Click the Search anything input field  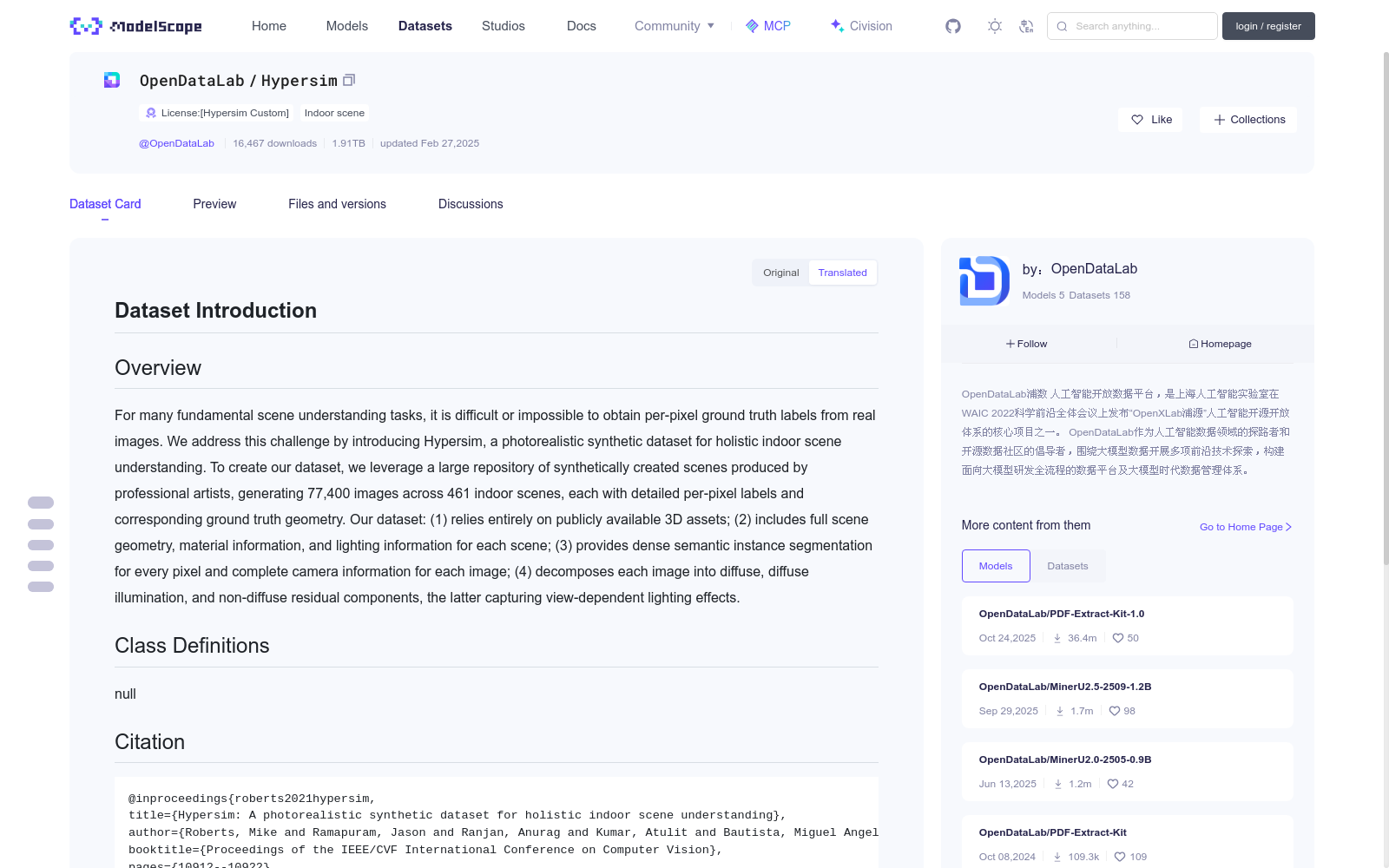pos(1132,26)
